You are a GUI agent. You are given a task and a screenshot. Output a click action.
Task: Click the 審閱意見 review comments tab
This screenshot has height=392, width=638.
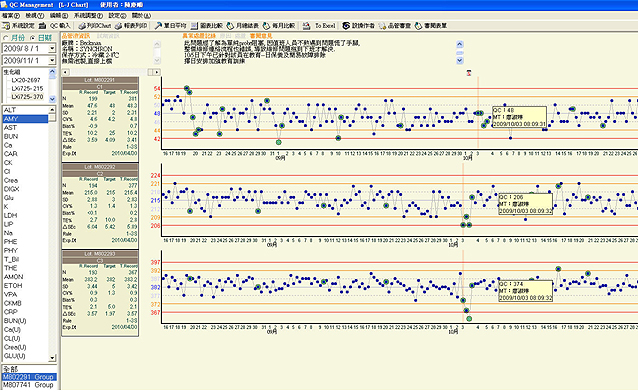pos(261,36)
